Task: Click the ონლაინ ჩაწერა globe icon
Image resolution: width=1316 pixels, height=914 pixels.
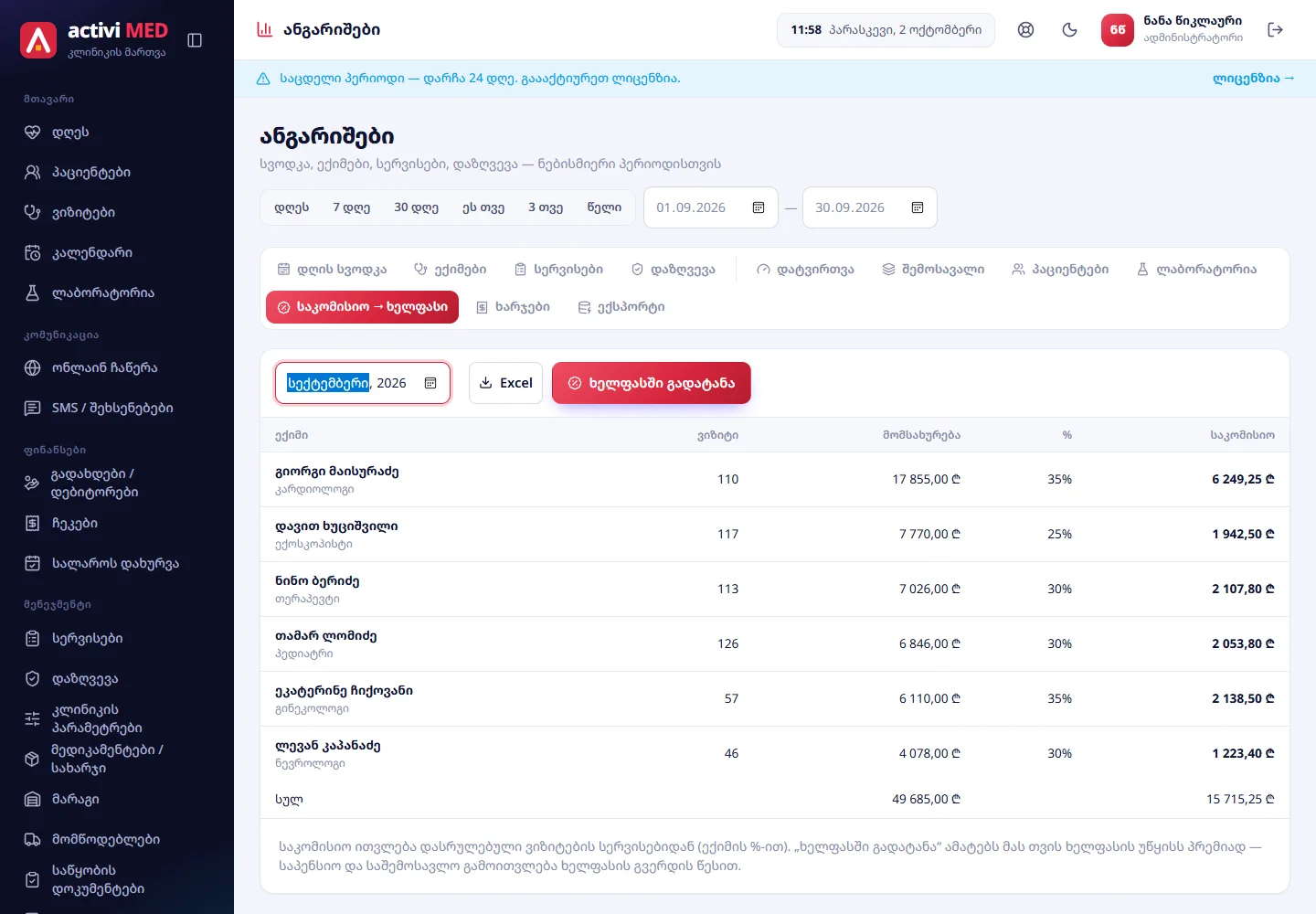Action: [x=33, y=368]
